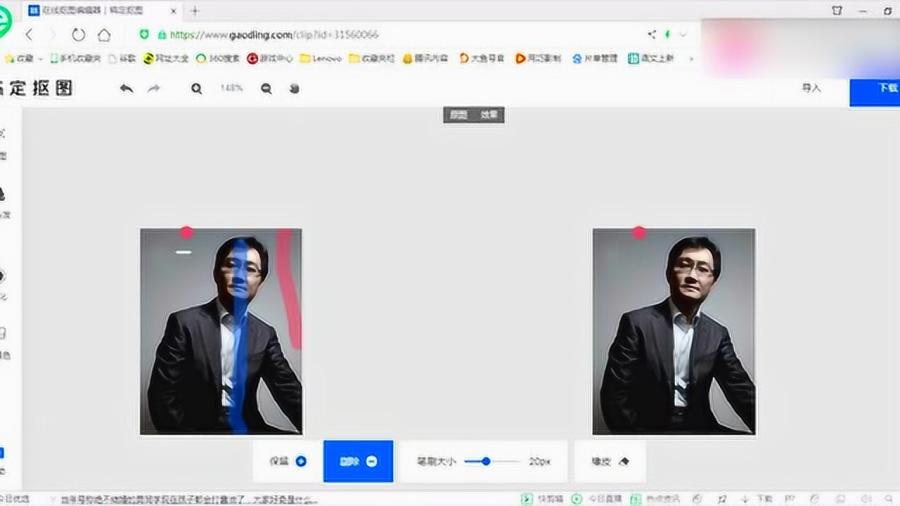Undo the last brush stroke
This screenshot has width=900, height=506.
pyautogui.click(x=126, y=88)
